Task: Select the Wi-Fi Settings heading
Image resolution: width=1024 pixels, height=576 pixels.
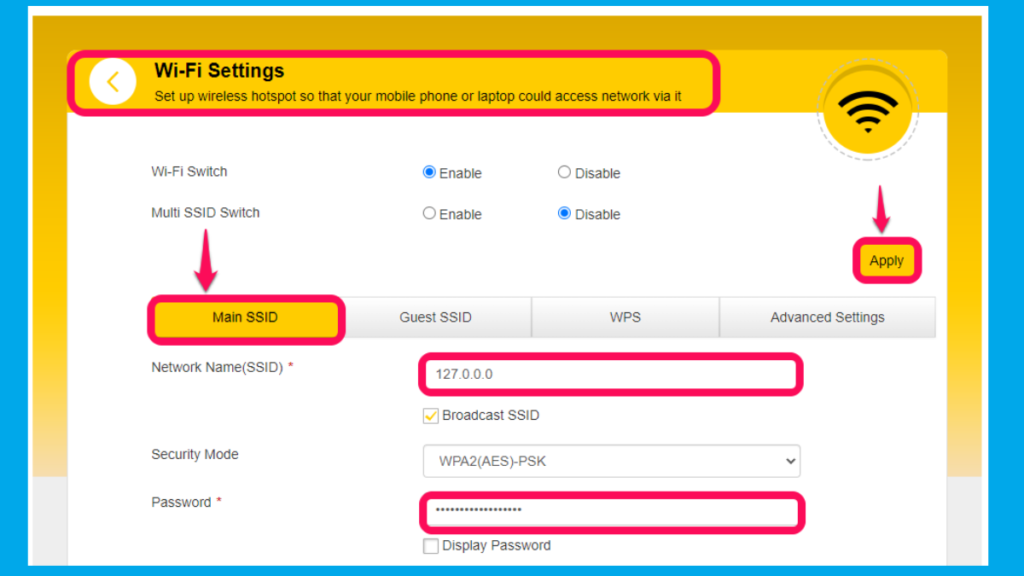Action: tap(219, 71)
